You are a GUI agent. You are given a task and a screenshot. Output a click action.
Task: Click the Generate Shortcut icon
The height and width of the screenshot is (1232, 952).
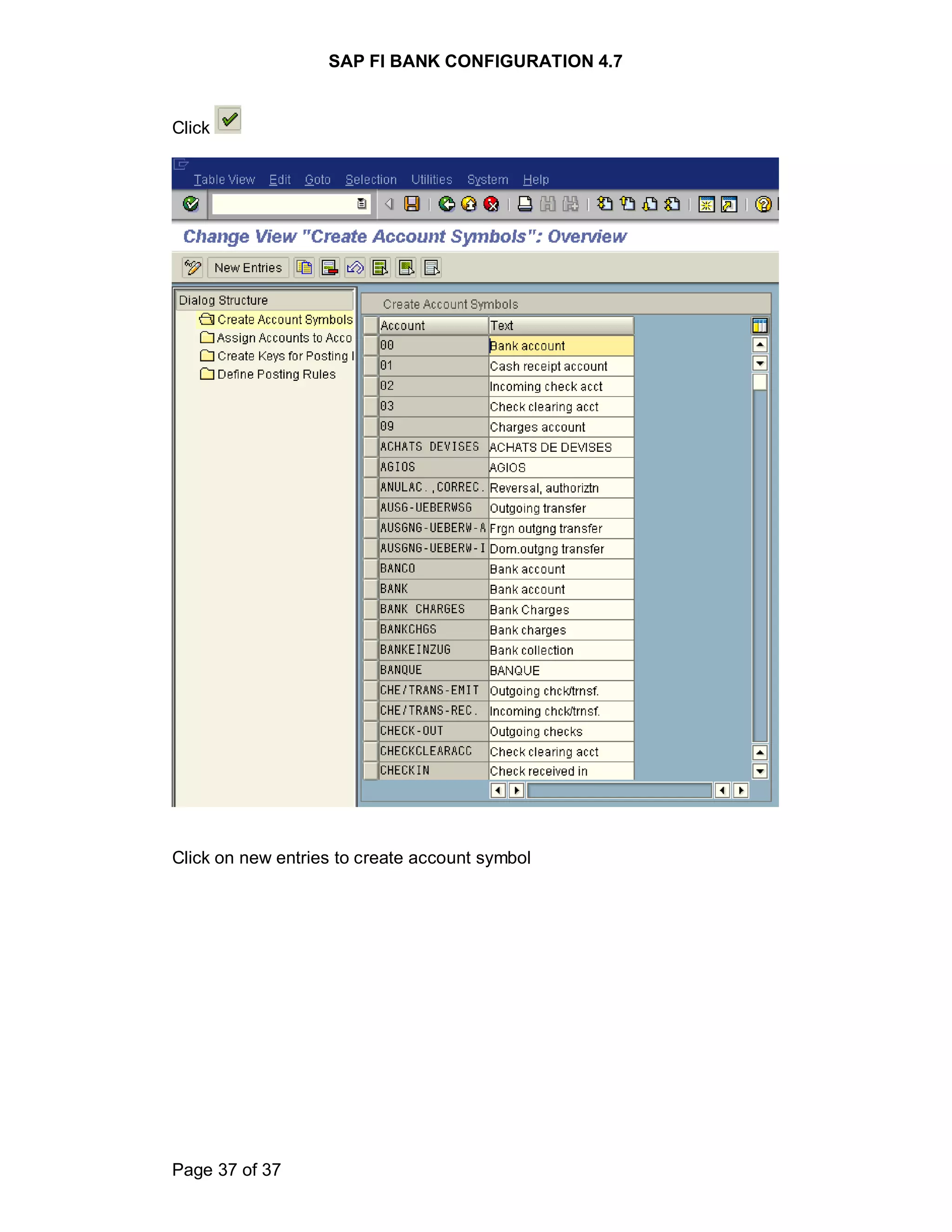(x=729, y=204)
